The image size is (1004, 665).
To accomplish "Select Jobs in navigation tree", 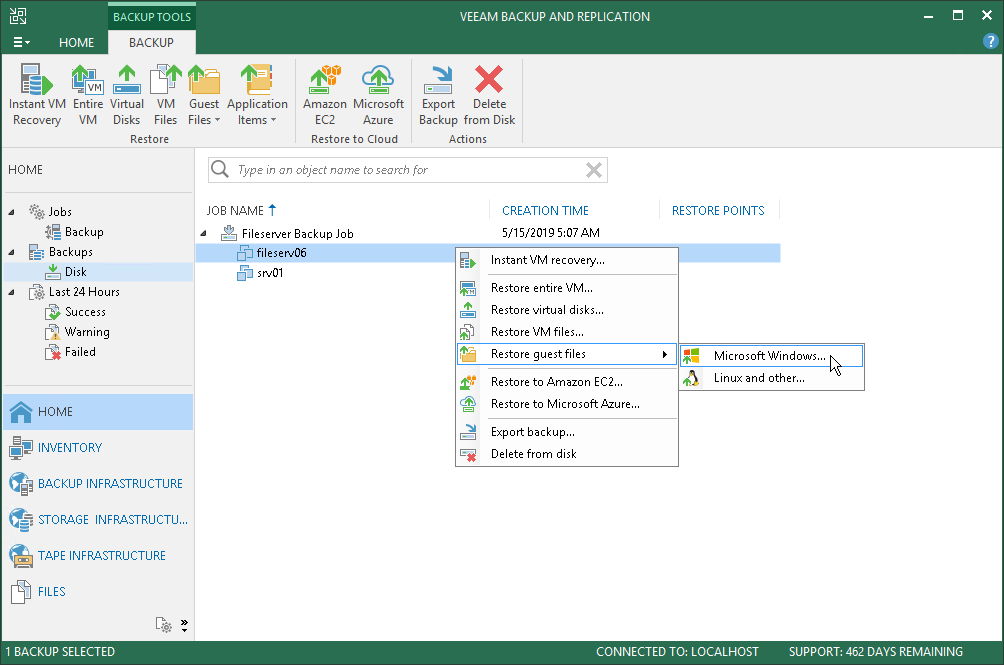I will [x=50, y=212].
